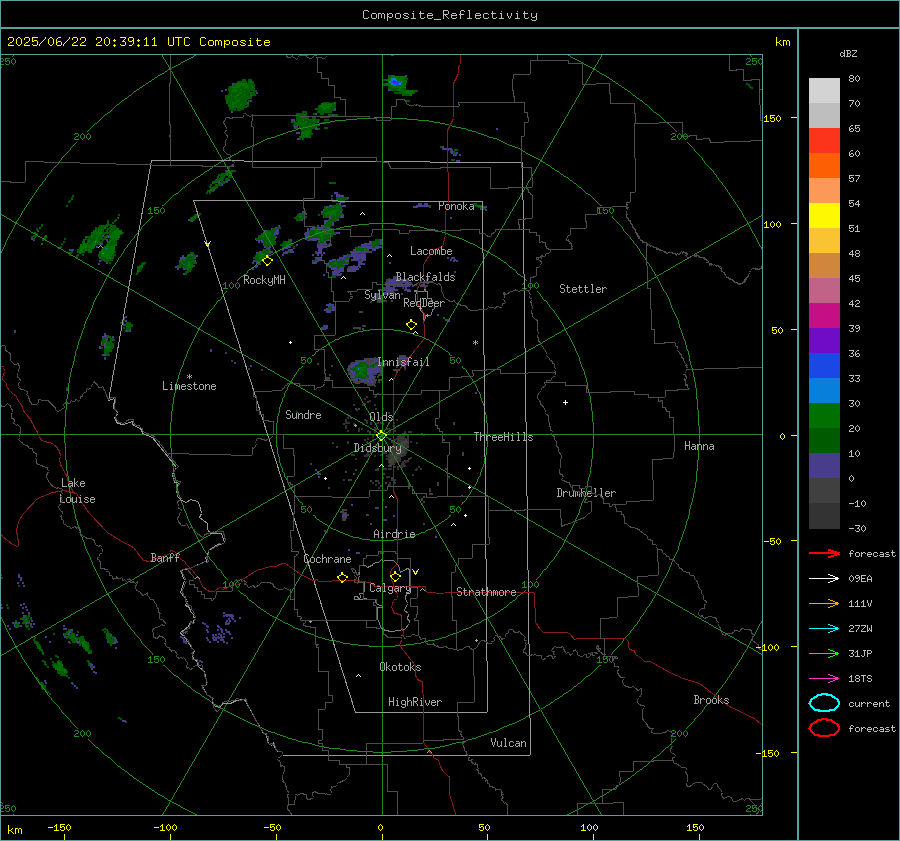
Task: Click the white plus marker west of Hanna
Action: 565,402
